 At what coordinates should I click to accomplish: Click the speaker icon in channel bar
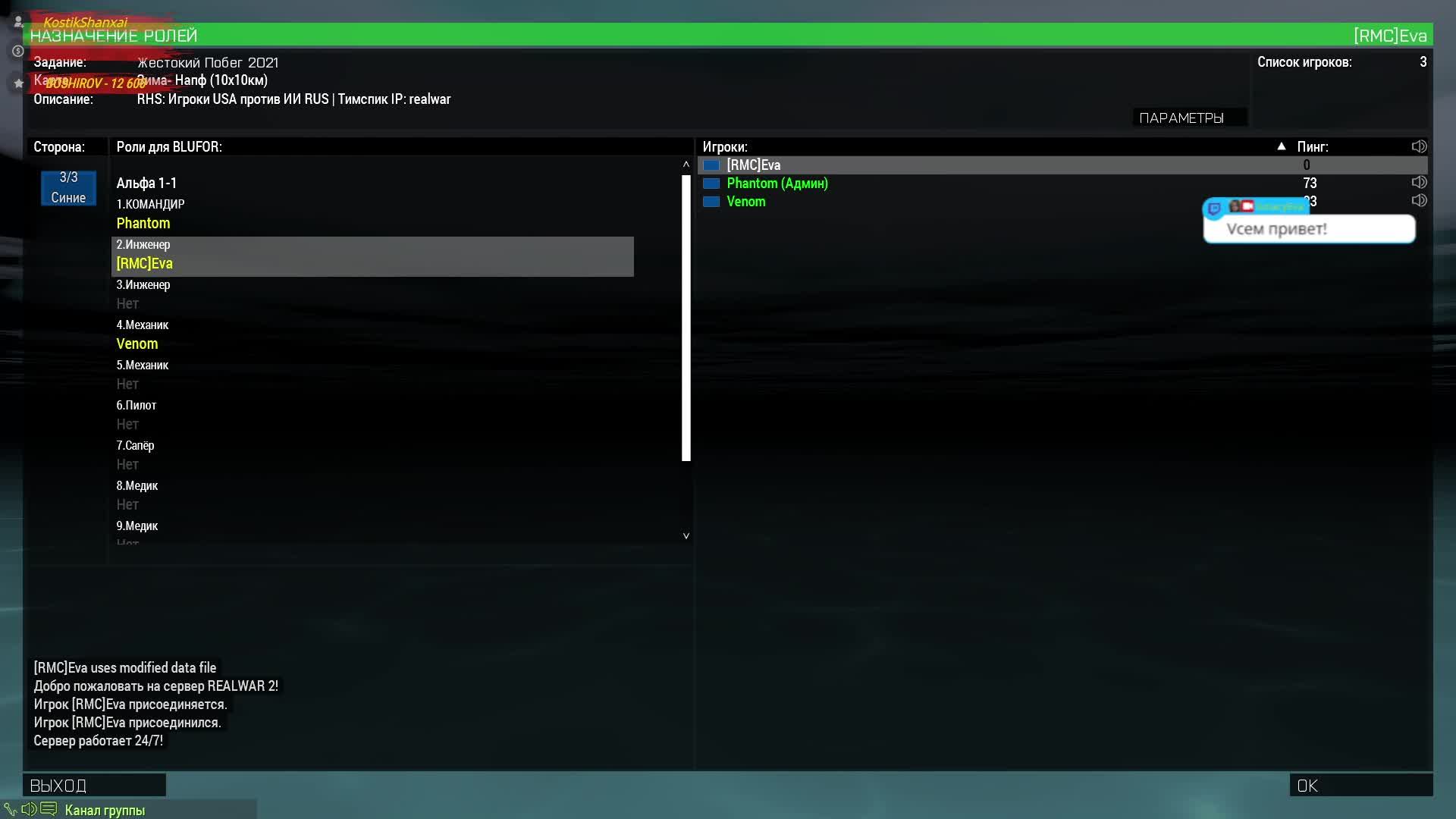tap(29, 809)
